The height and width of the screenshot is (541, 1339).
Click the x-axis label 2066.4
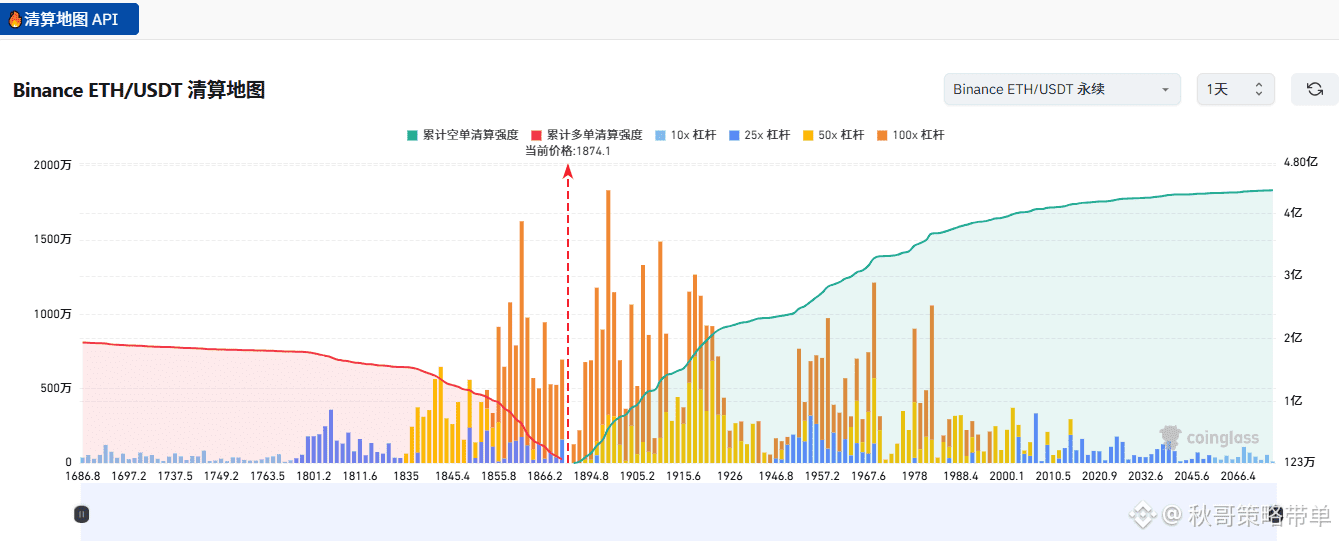(x=1238, y=476)
